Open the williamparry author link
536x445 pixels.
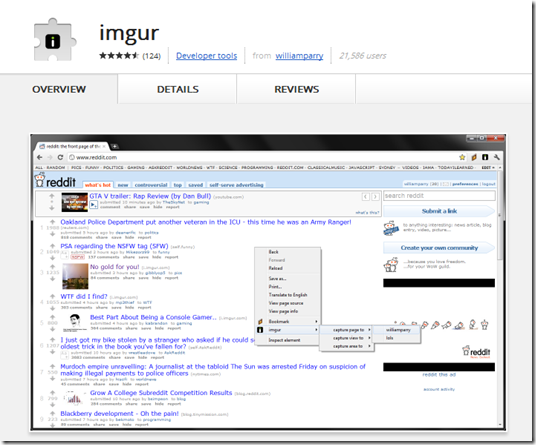click(x=299, y=56)
